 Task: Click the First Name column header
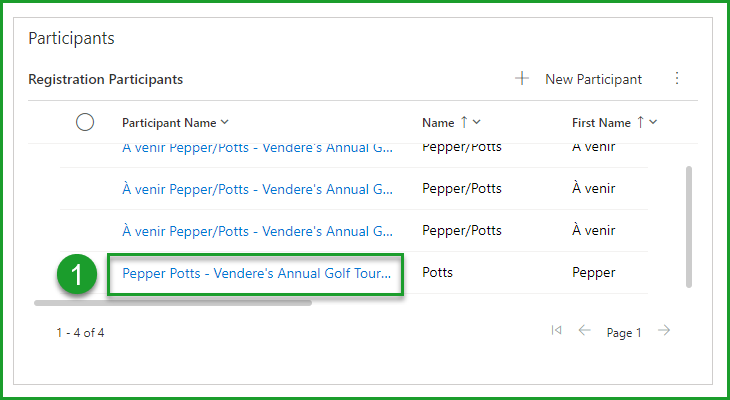tap(601, 123)
